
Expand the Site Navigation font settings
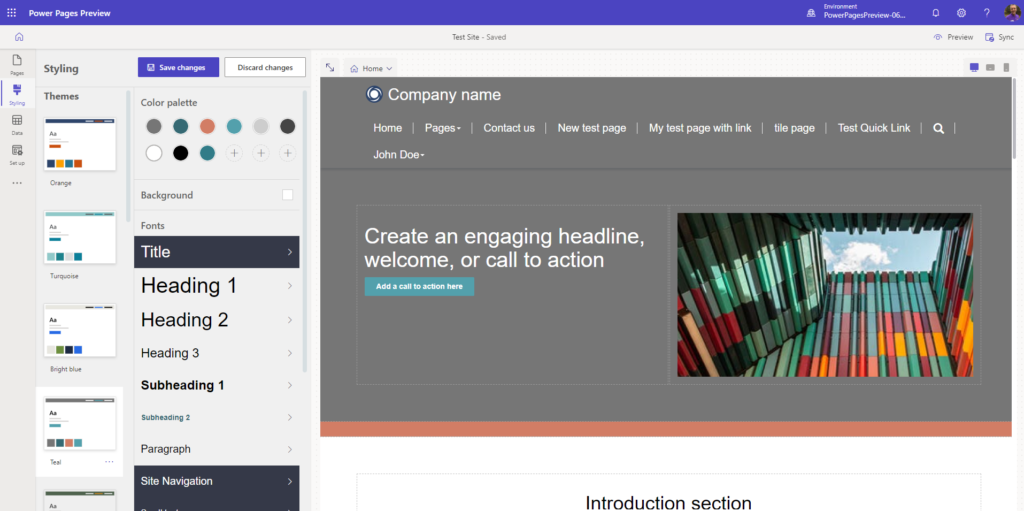(x=217, y=481)
